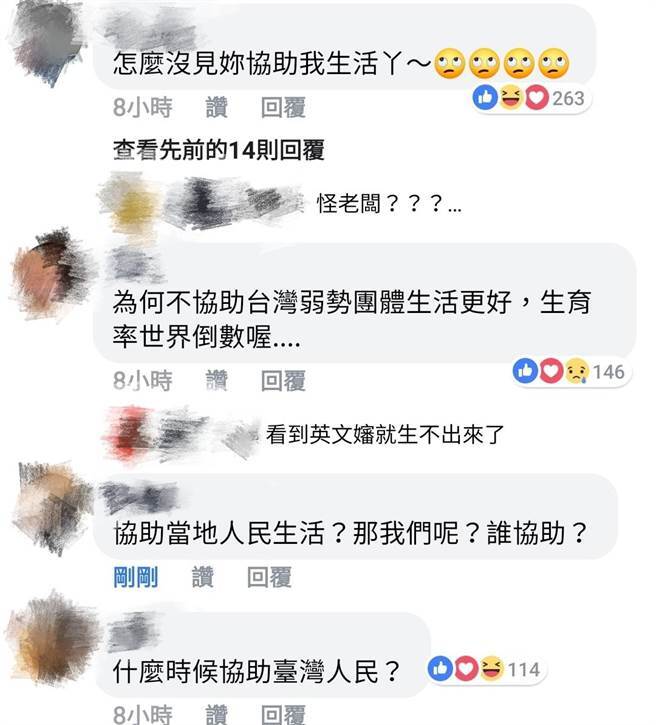
Task: Reply to the comment 怎麼沒見妳協助我生活
Action: pos(283,107)
